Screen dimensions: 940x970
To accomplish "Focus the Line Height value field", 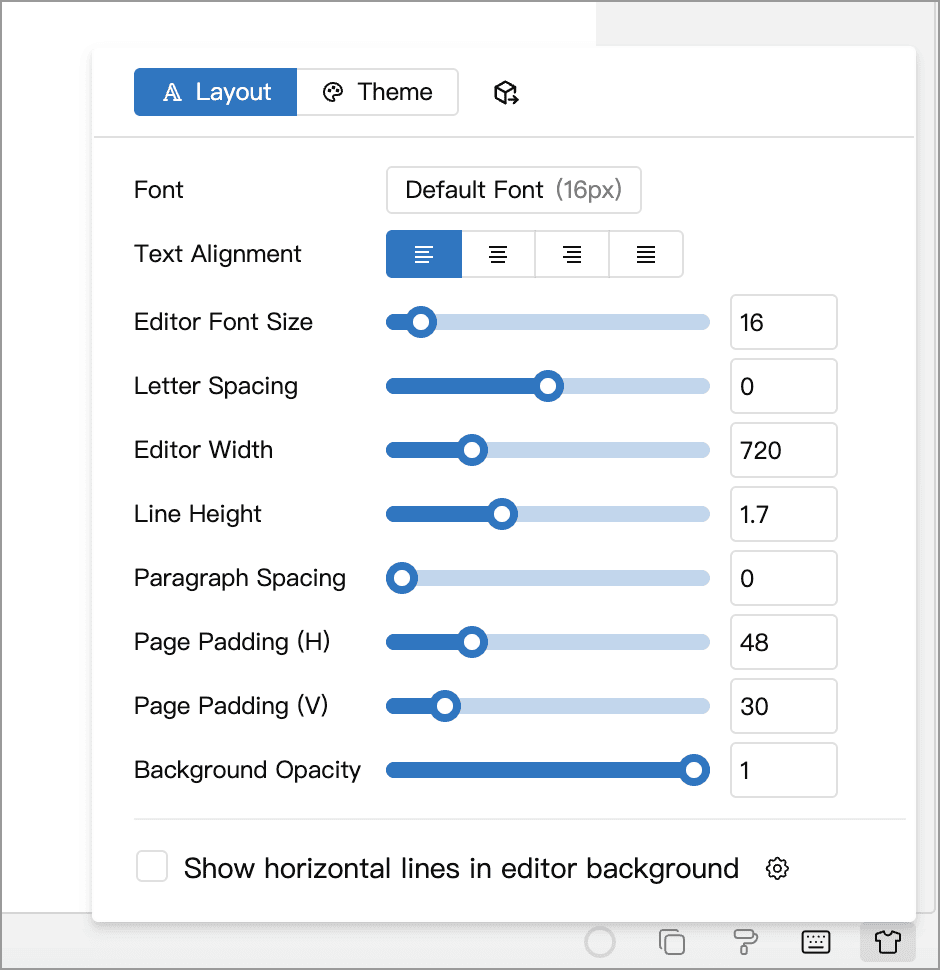I will point(784,514).
